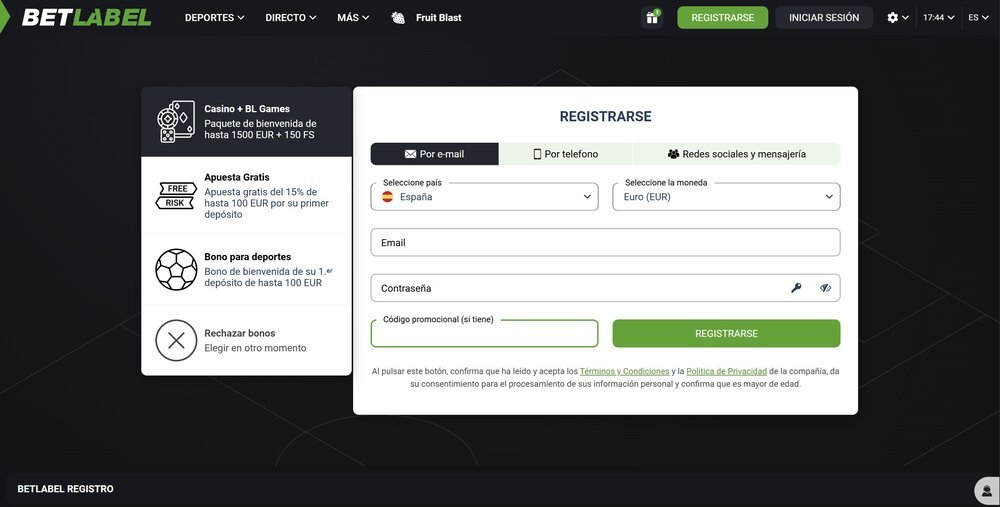Open the Seleccione la moneda dropdown
This screenshot has width=1000, height=507.
[726, 196]
